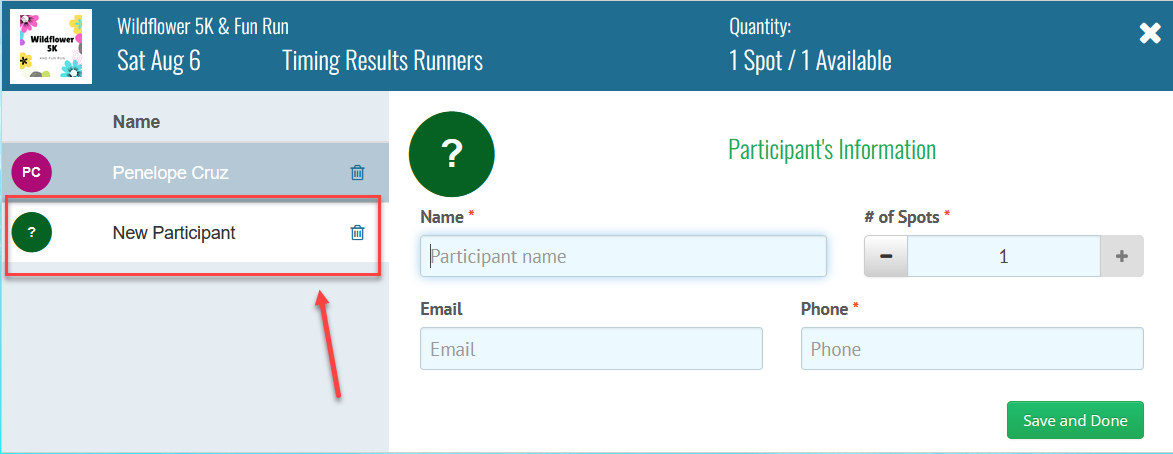
Task: Click trash icon beside New Participant
Action: pyautogui.click(x=357, y=233)
